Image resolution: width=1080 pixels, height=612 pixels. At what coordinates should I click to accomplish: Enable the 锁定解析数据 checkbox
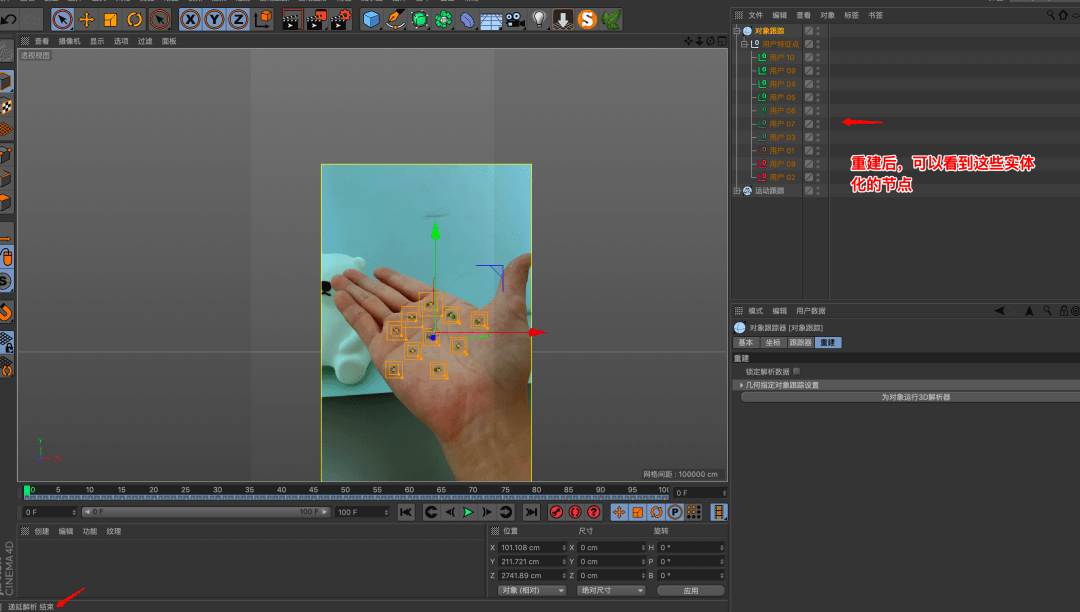[796, 371]
